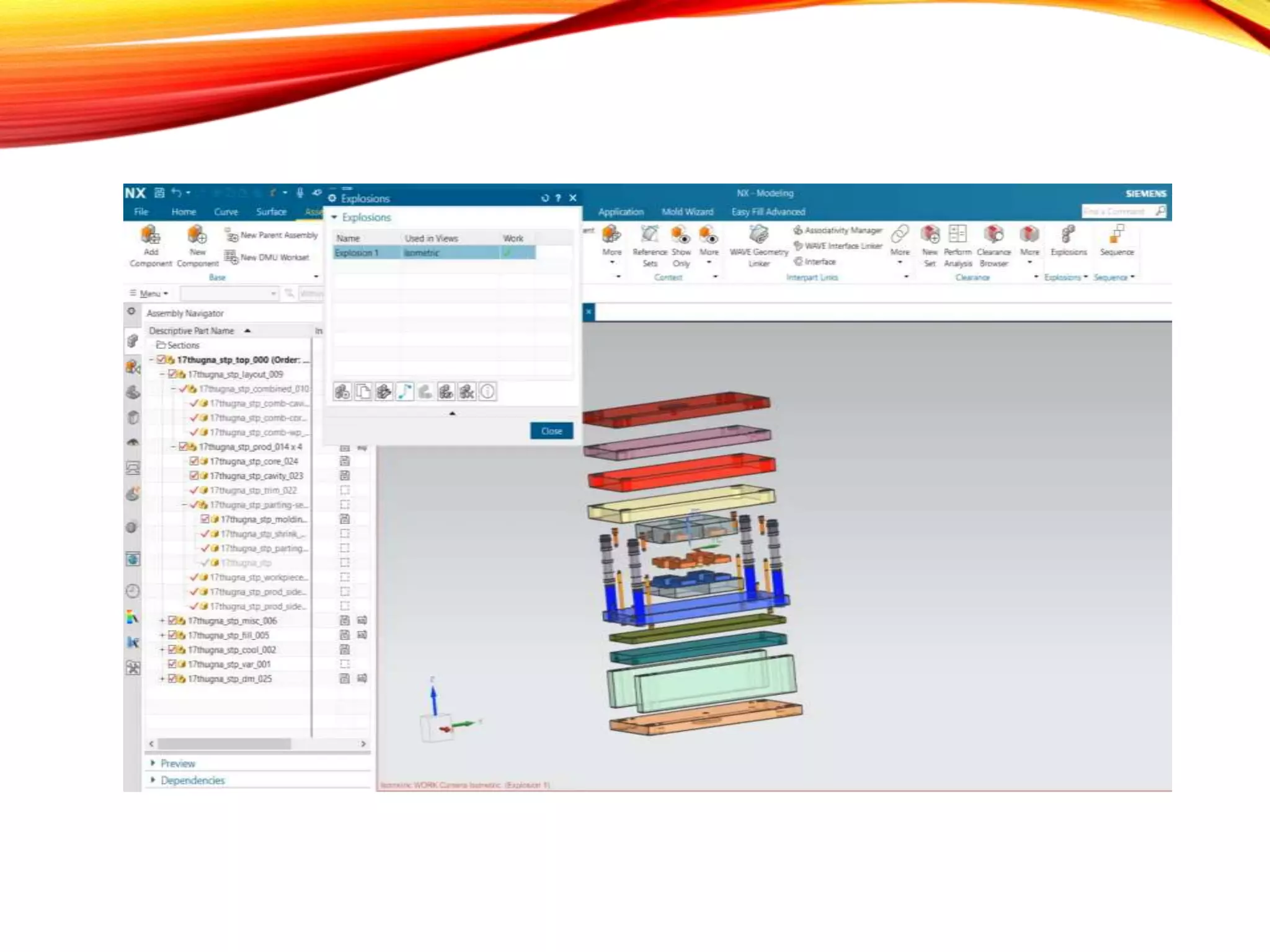The image size is (1270, 952).
Task: Click the Perform Analysis icon
Action: click(x=957, y=236)
